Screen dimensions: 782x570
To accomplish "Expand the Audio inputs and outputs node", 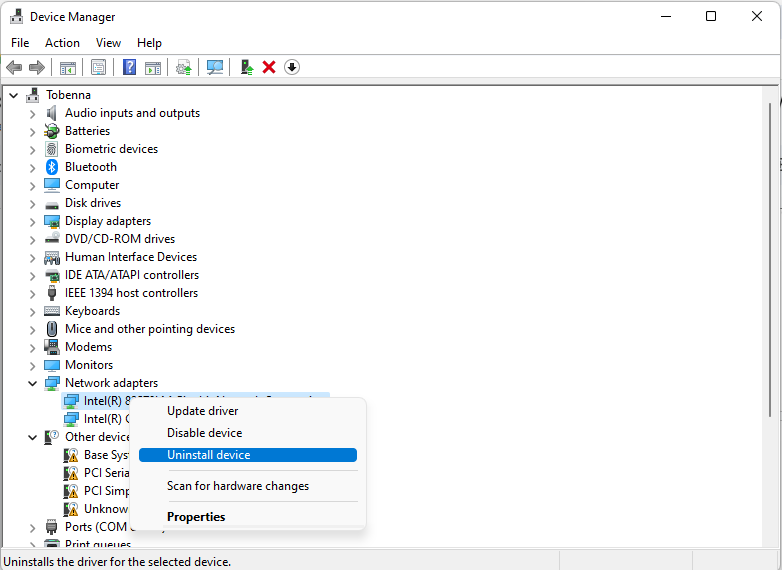I will pyautogui.click(x=32, y=114).
